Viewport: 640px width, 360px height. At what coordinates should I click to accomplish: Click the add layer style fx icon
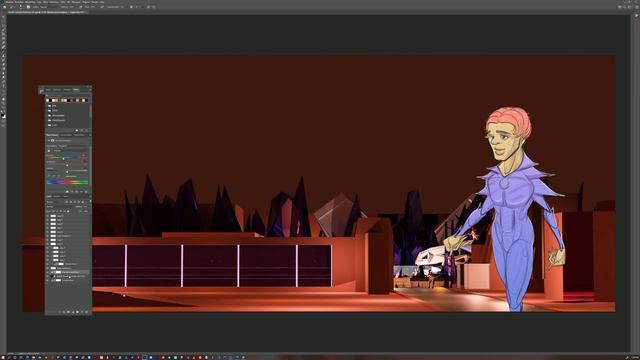[64, 312]
